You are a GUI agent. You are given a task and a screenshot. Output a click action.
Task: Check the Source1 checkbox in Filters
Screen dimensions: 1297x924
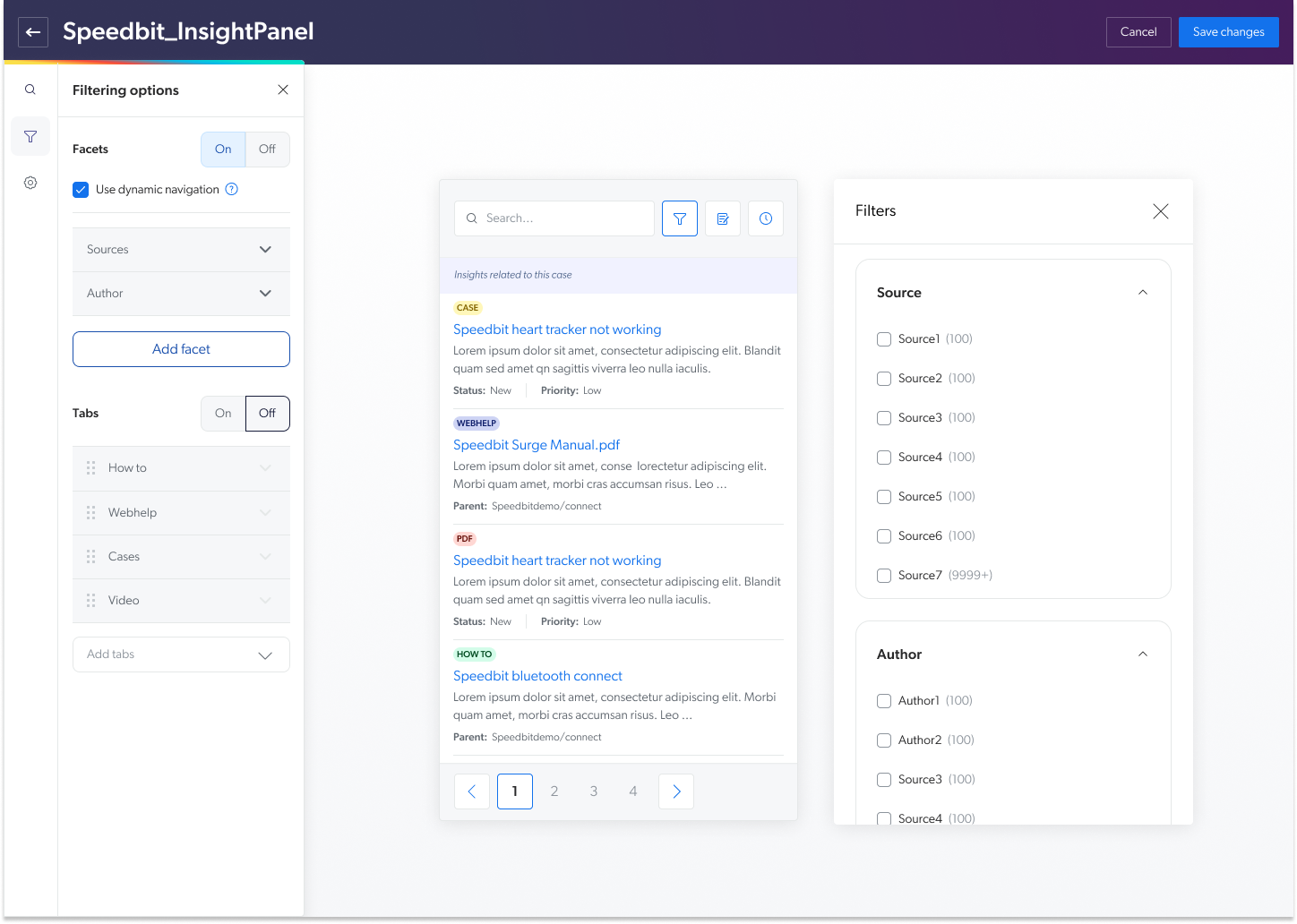pos(884,338)
